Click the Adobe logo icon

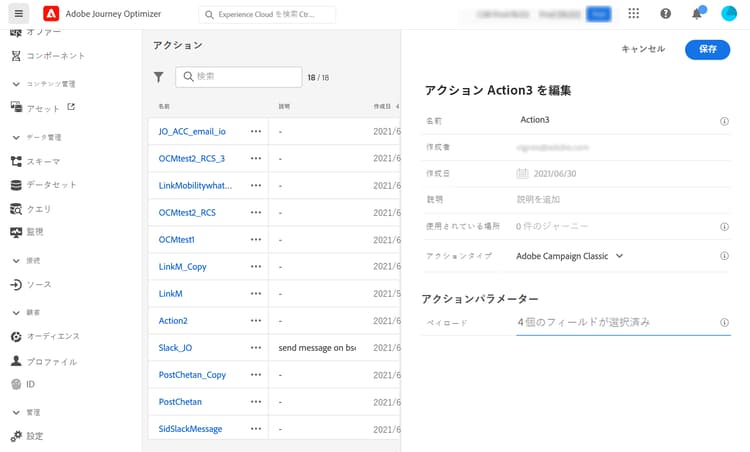click(x=51, y=13)
